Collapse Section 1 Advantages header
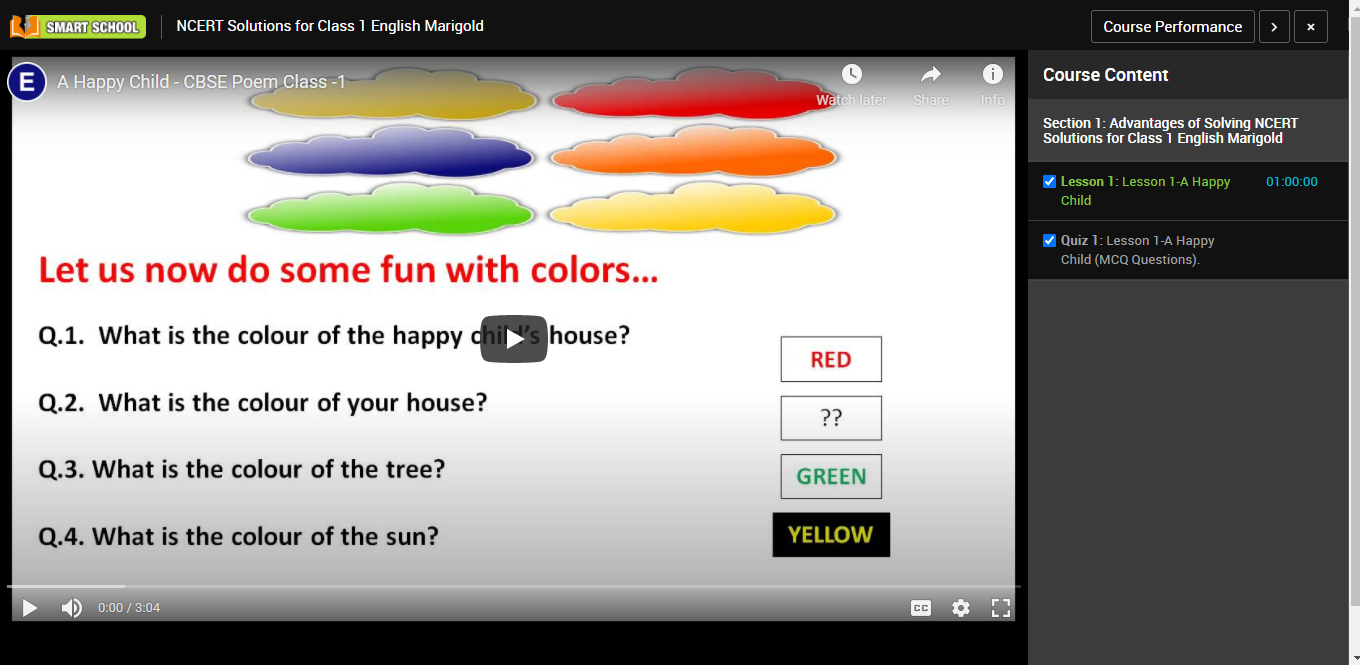 [1188, 131]
